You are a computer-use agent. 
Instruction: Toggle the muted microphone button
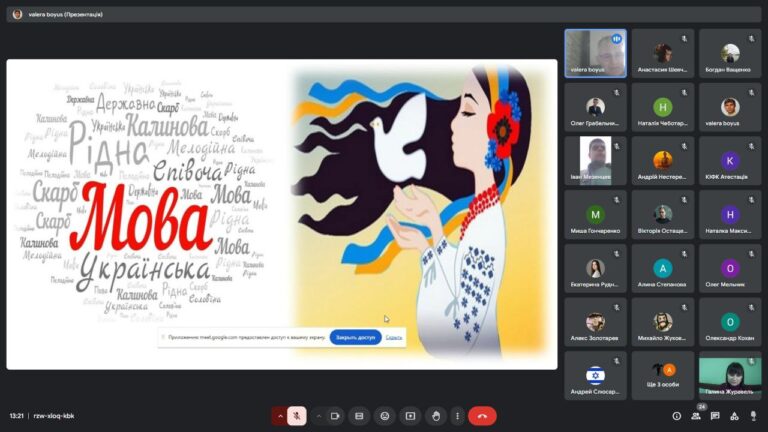[x=296, y=416]
